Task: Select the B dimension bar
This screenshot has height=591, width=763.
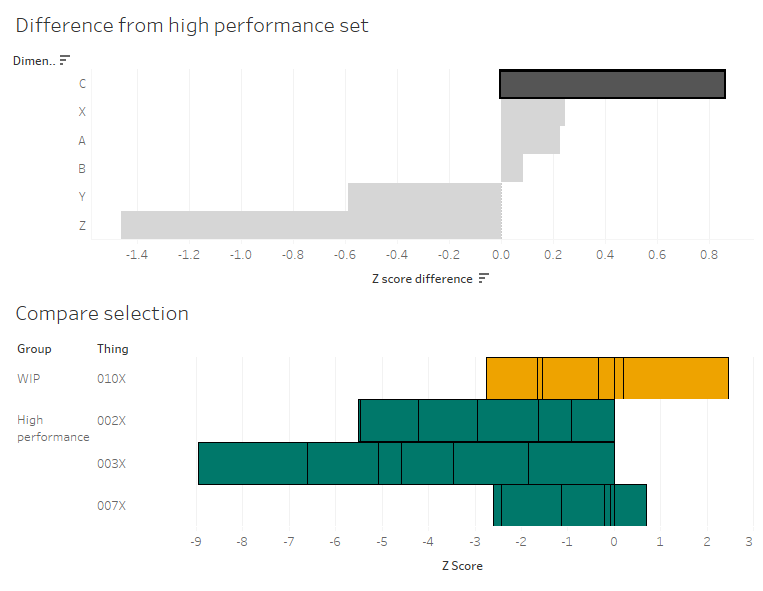Action: click(x=512, y=168)
